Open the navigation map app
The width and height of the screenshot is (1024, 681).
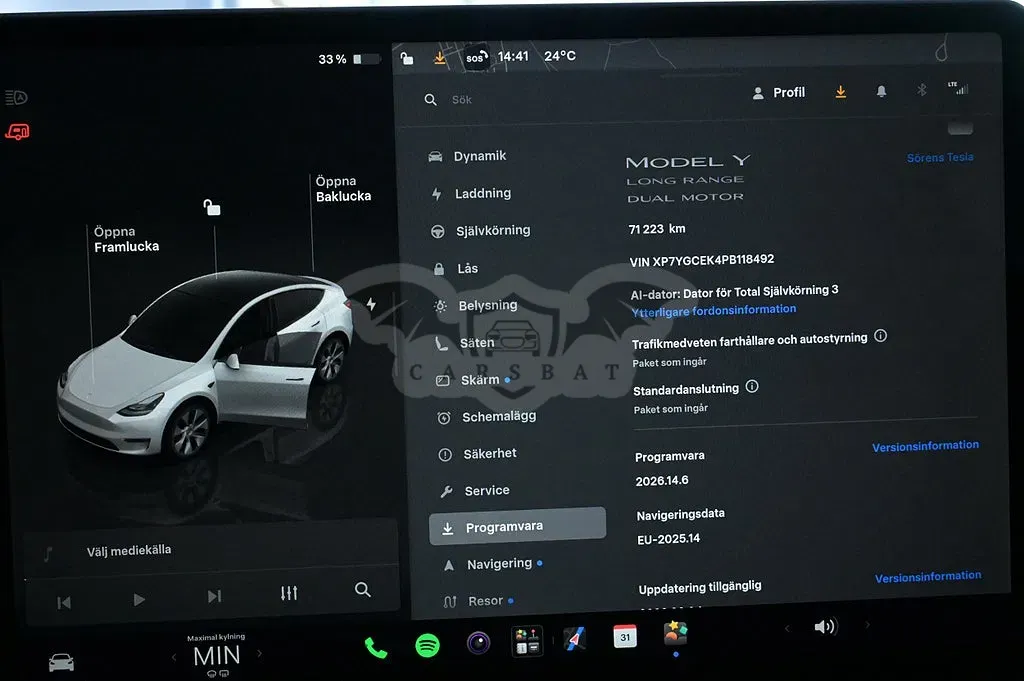tap(575, 639)
